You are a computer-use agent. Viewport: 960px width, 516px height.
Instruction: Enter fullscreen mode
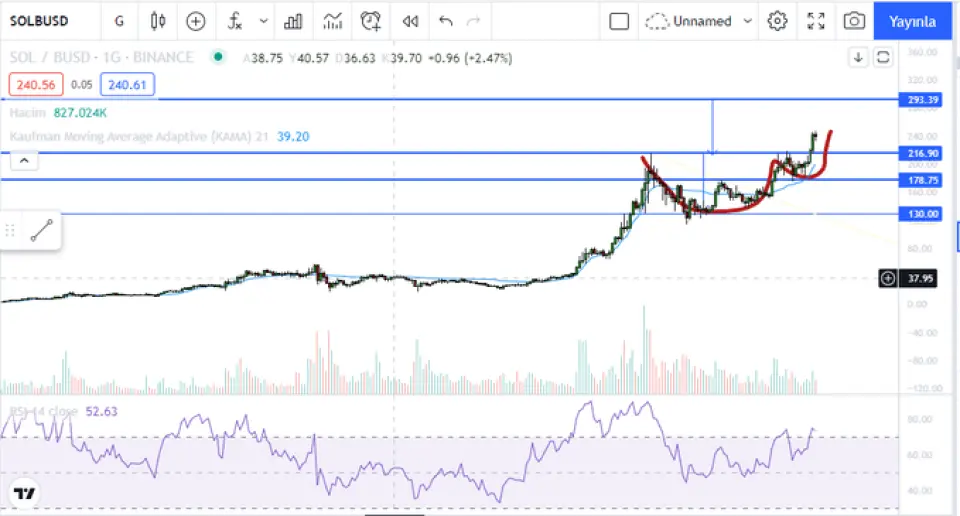816,21
